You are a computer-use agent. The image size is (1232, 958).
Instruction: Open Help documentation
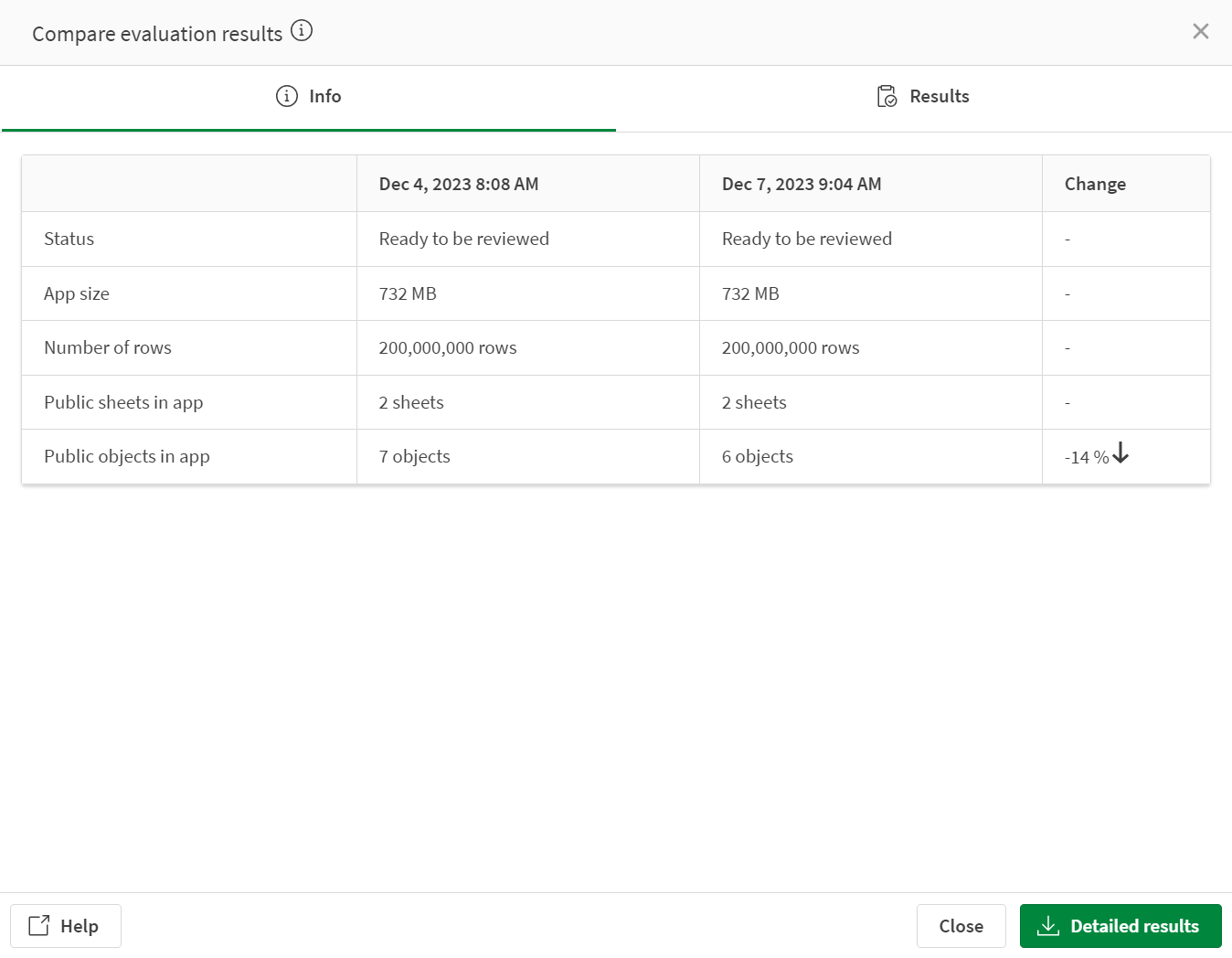coord(65,925)
